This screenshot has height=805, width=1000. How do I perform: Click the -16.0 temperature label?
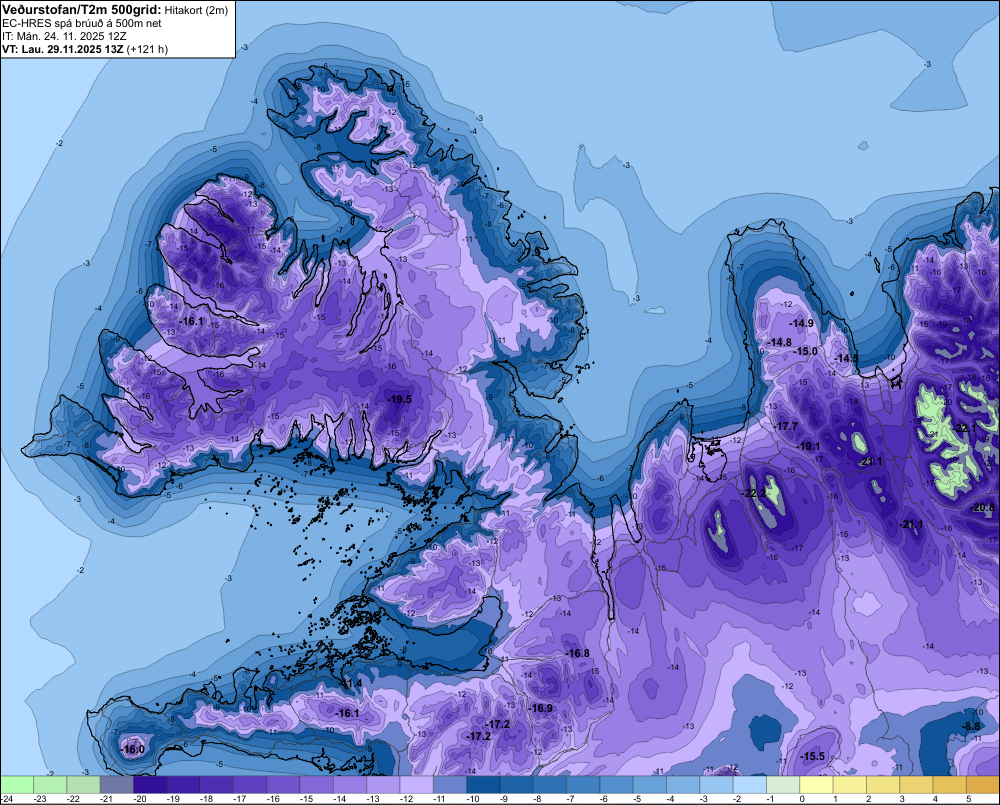(x=133, y=750)
